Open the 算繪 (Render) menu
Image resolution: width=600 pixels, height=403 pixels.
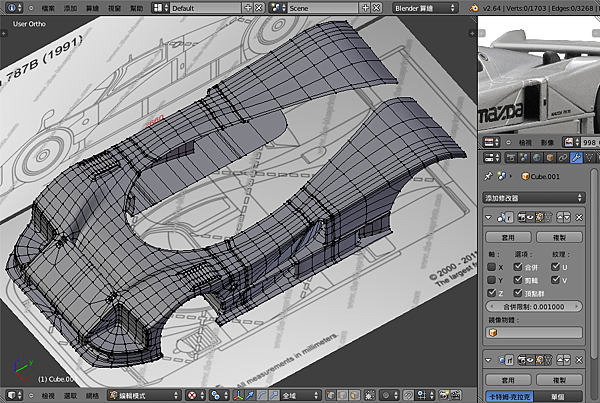92,8
